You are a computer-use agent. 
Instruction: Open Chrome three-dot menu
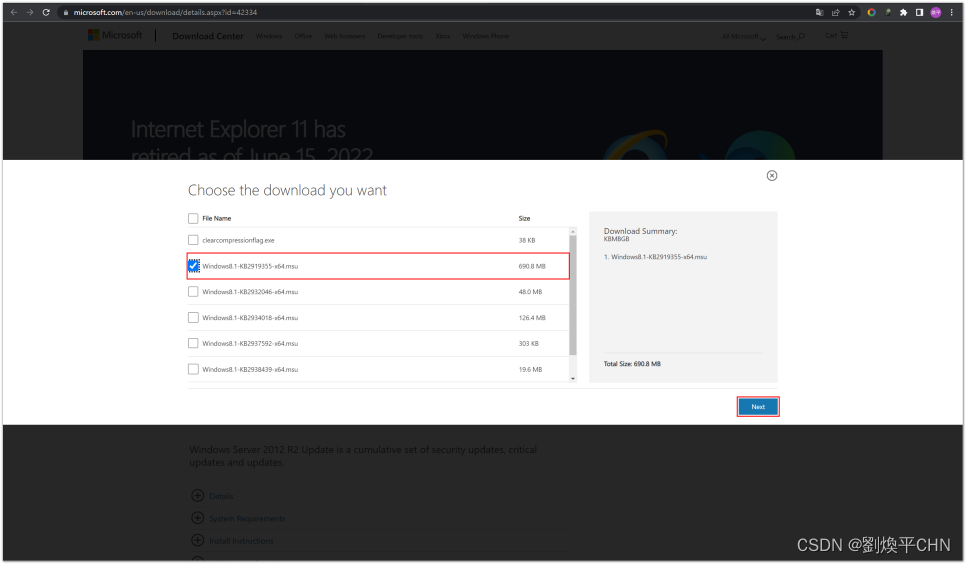952,12
